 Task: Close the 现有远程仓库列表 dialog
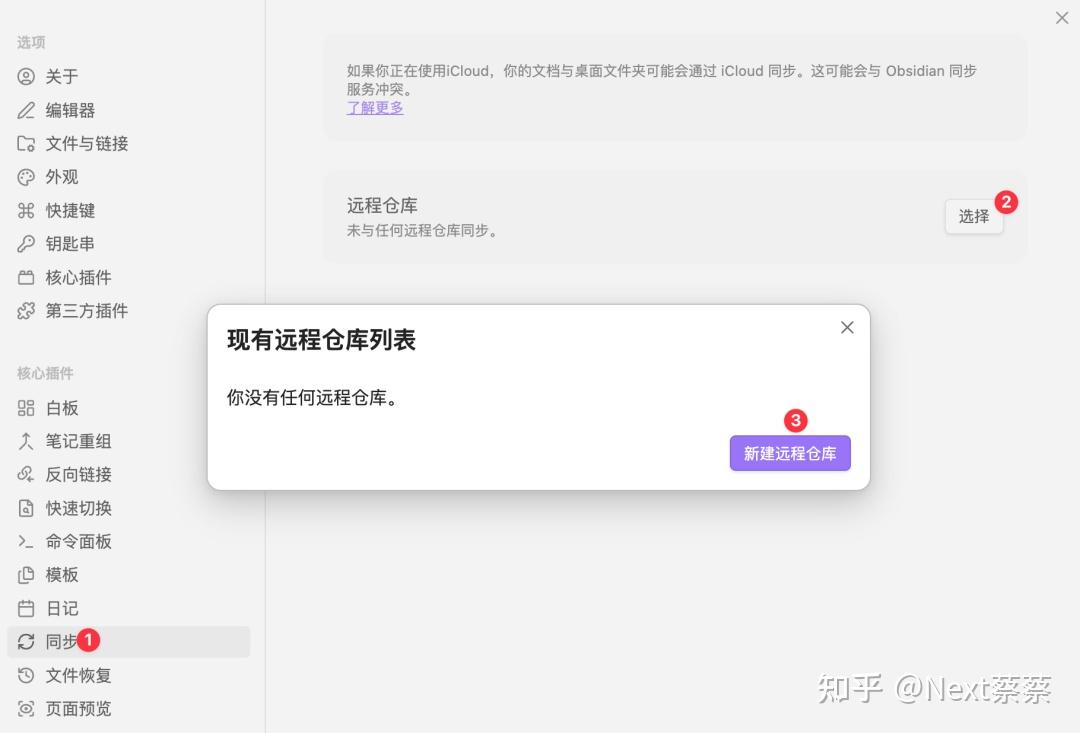847,327
